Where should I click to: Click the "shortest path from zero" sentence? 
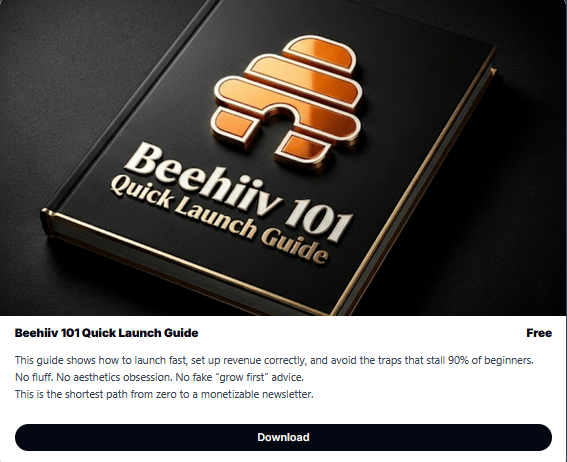tap(164, 394)
